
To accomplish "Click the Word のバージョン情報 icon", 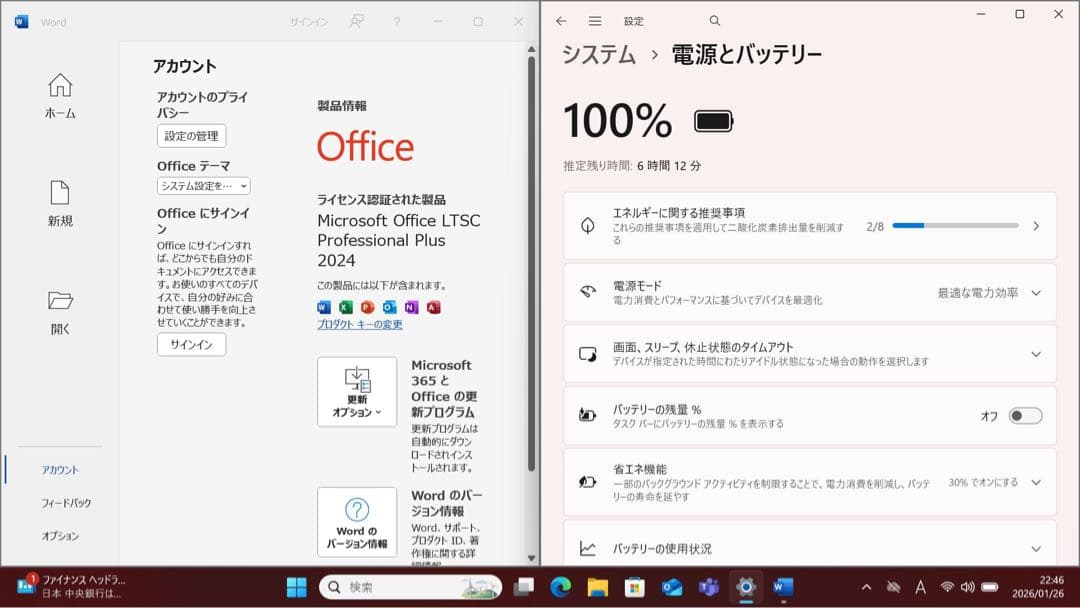I will 357,520.
